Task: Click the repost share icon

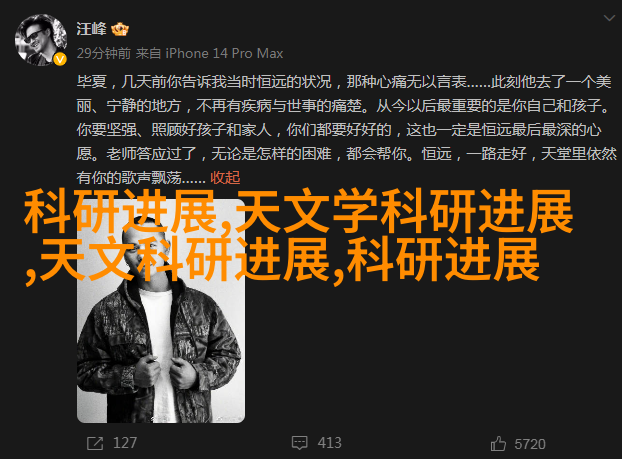Action: pos(95,443)
